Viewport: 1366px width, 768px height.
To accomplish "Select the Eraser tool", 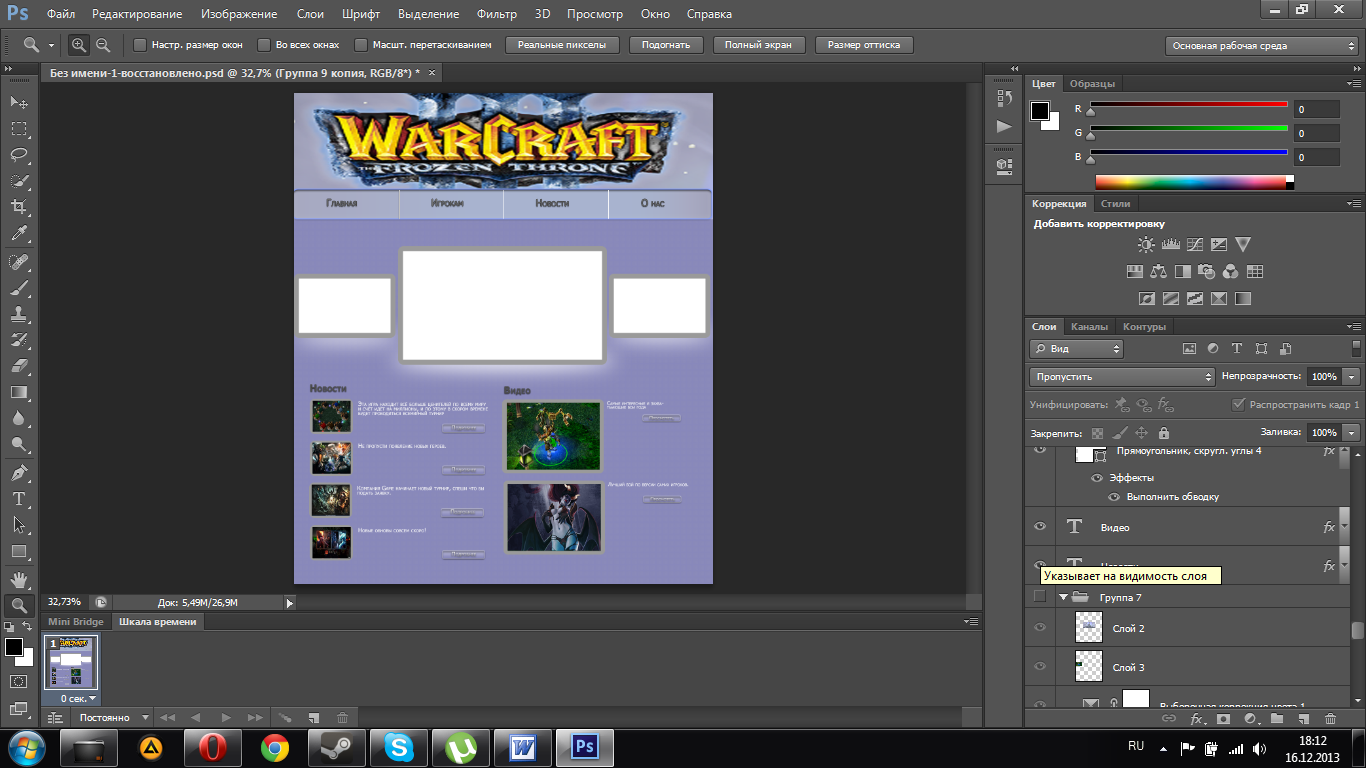I will [18, 366].
